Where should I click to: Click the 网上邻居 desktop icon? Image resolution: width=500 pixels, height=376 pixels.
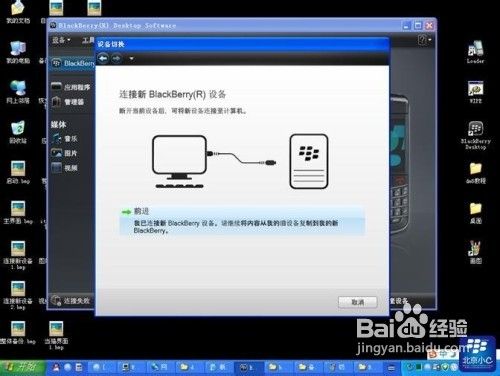pos(18,91)
